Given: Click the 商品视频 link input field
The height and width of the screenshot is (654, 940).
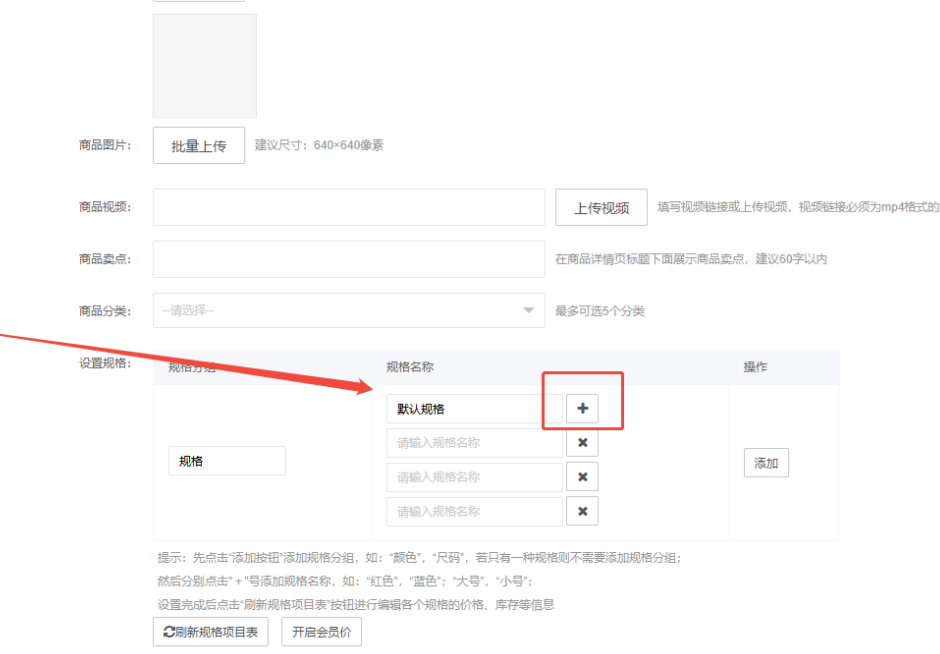Looking at the screenshot, I should [x=348, y=208].
